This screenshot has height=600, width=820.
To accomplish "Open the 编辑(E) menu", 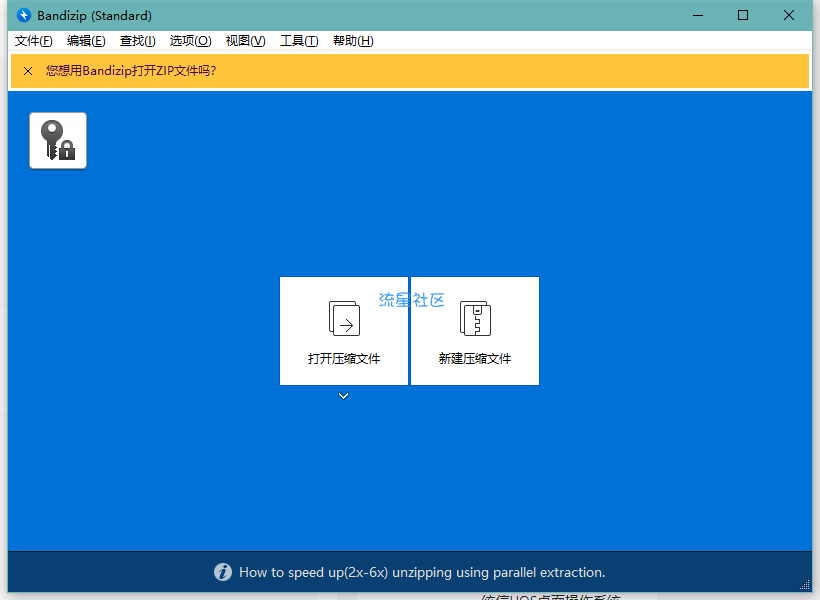I will pos(86,41).
